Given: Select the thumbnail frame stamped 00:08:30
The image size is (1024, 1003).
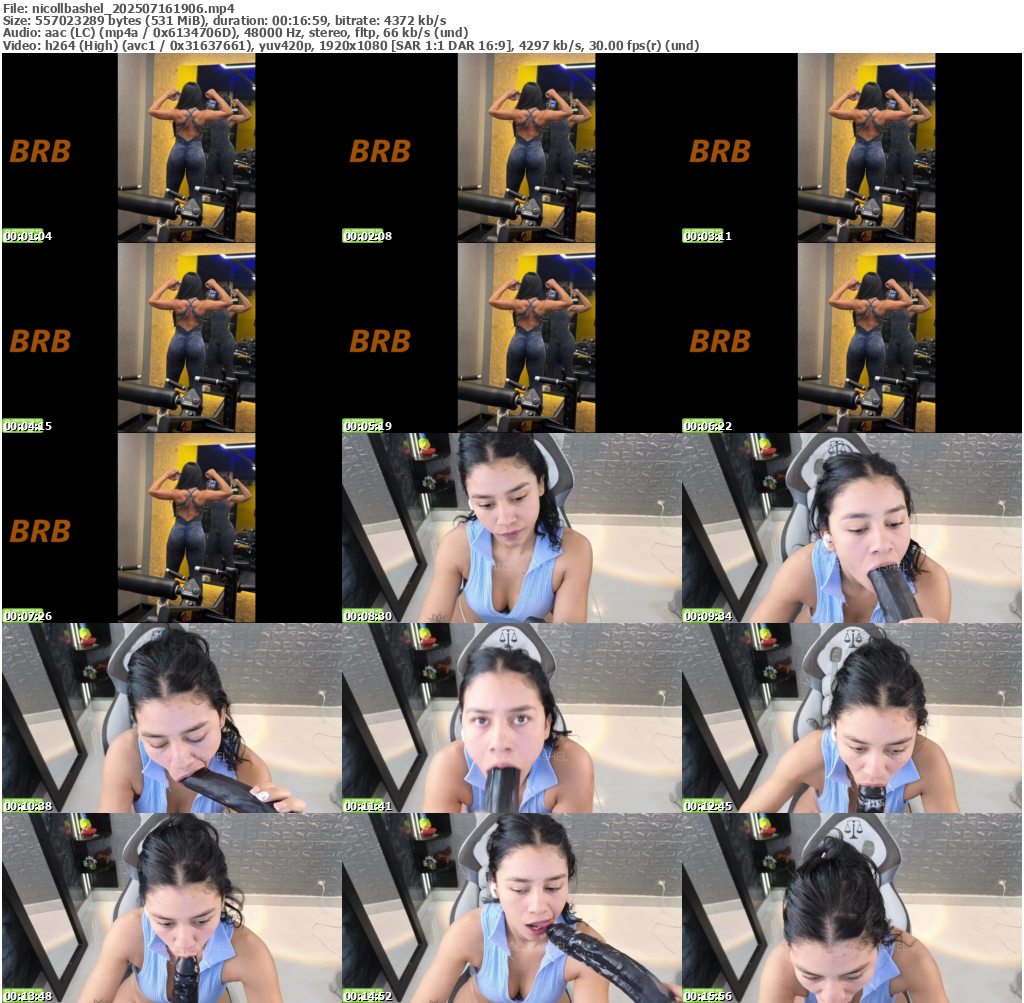Looking at the screenshot, I should [x=512, y=528].
